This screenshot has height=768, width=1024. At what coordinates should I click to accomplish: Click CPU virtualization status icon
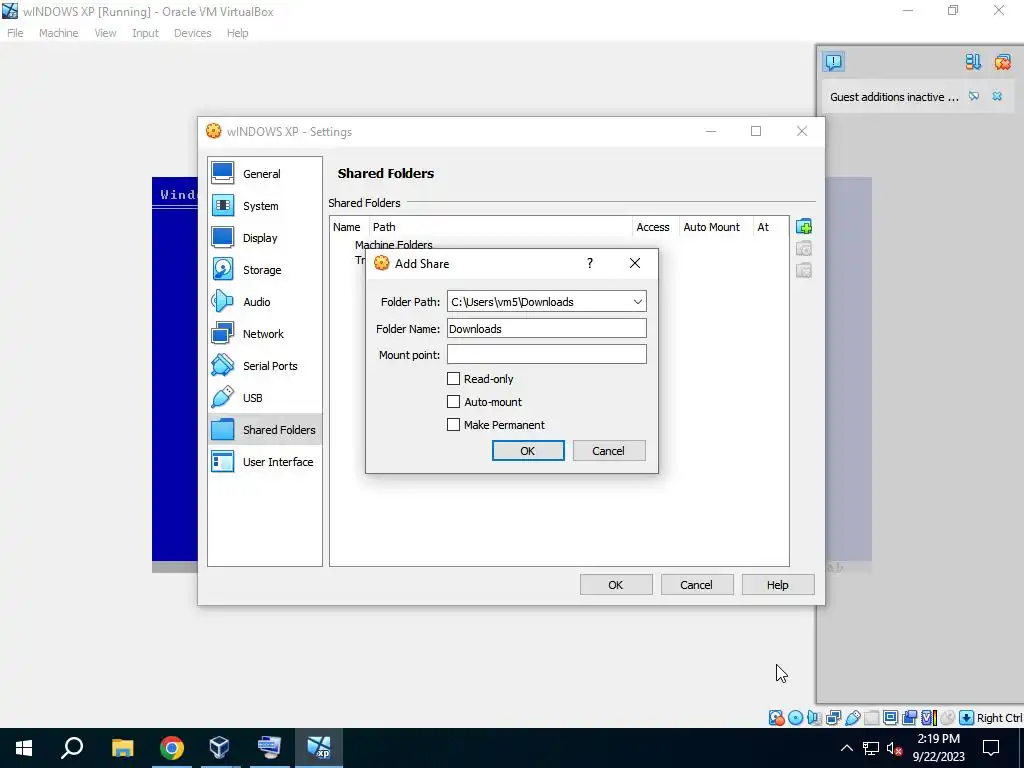click(929, 718)
